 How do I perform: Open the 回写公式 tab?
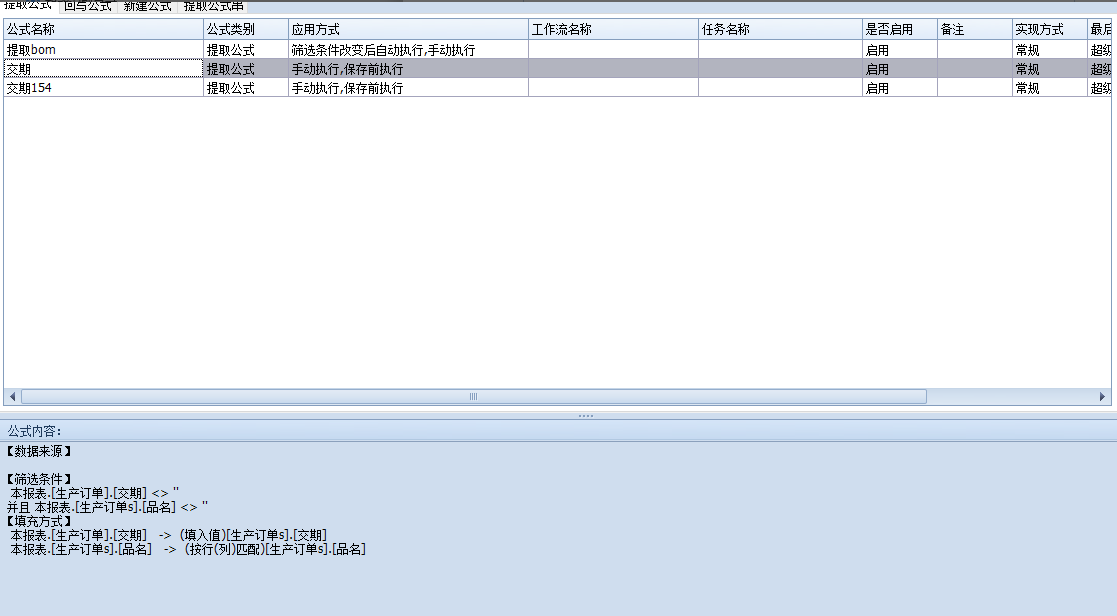[87, 6]
